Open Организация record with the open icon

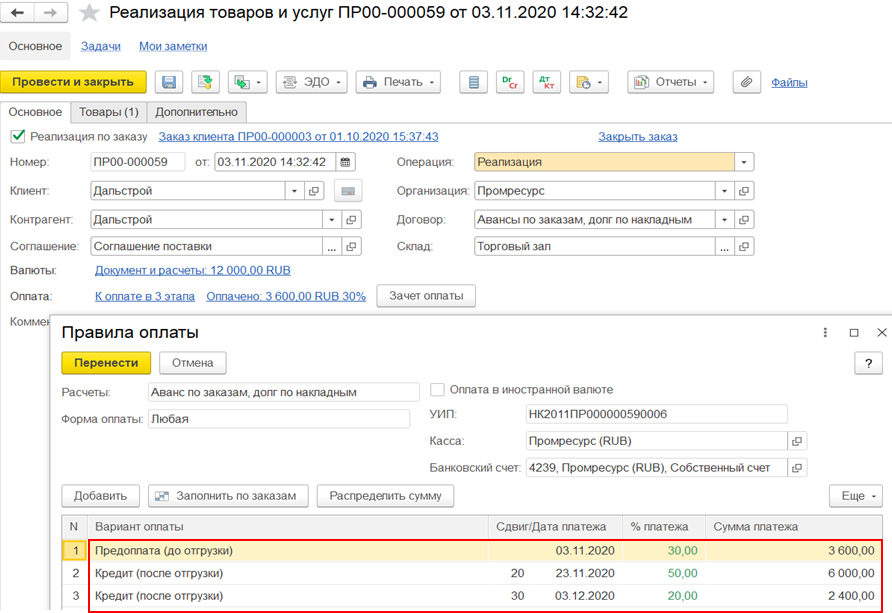(744, 191)
